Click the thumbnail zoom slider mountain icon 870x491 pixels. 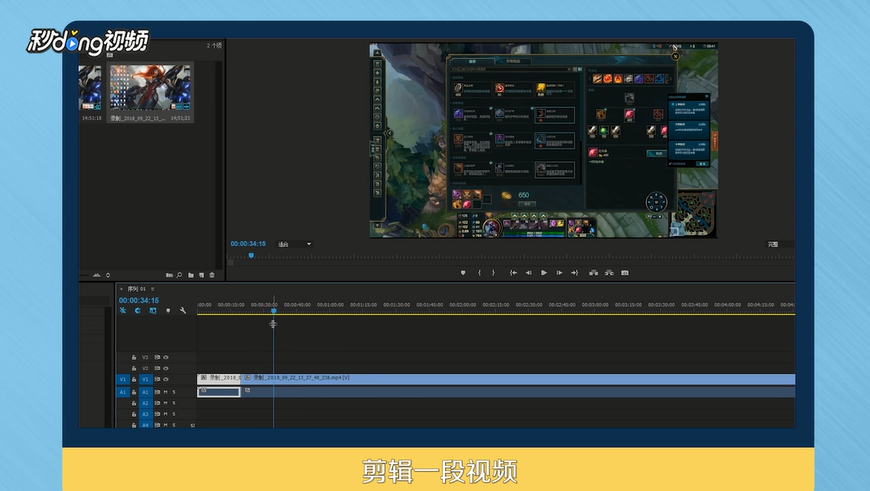[97, 275]
